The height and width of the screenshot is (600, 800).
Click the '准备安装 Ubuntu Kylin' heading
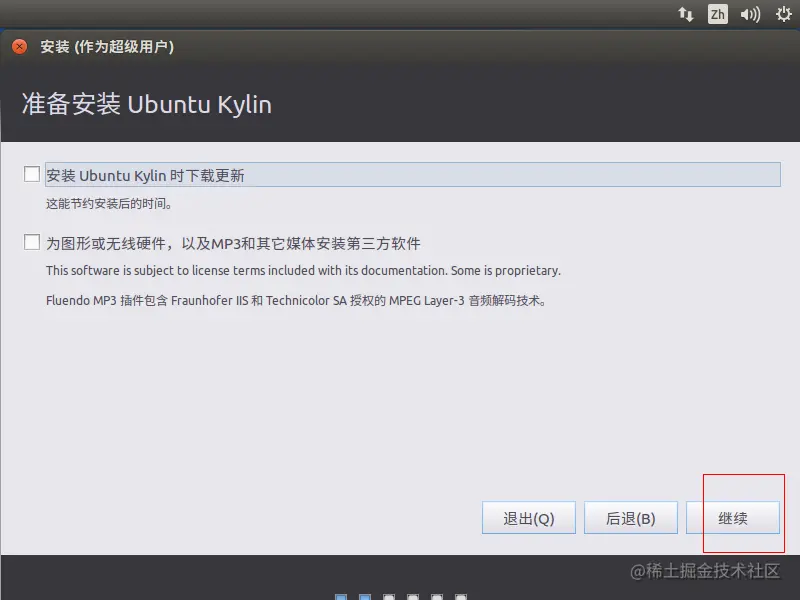pos(146,104)
